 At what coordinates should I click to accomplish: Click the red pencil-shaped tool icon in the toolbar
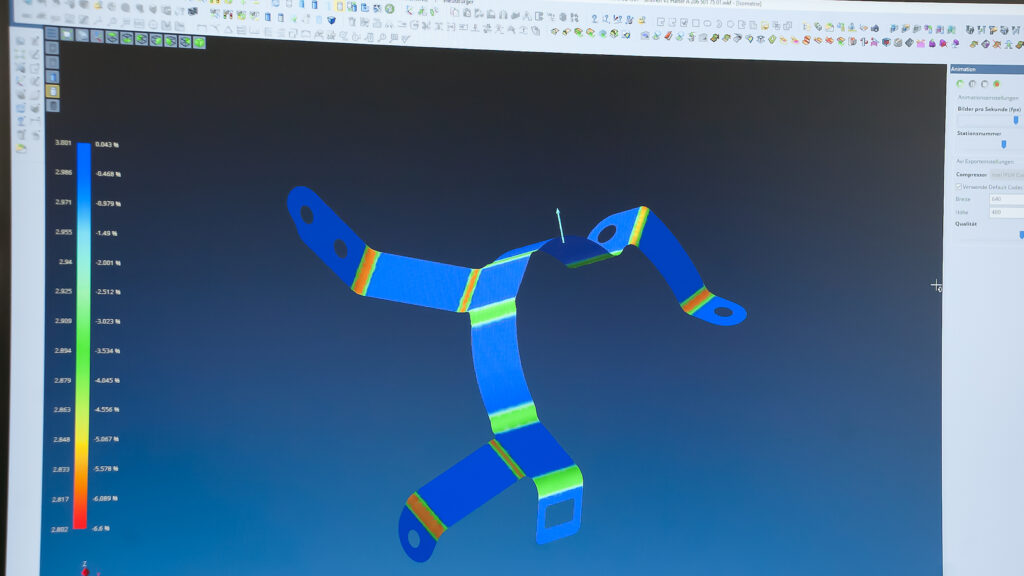tap(668, 35)
